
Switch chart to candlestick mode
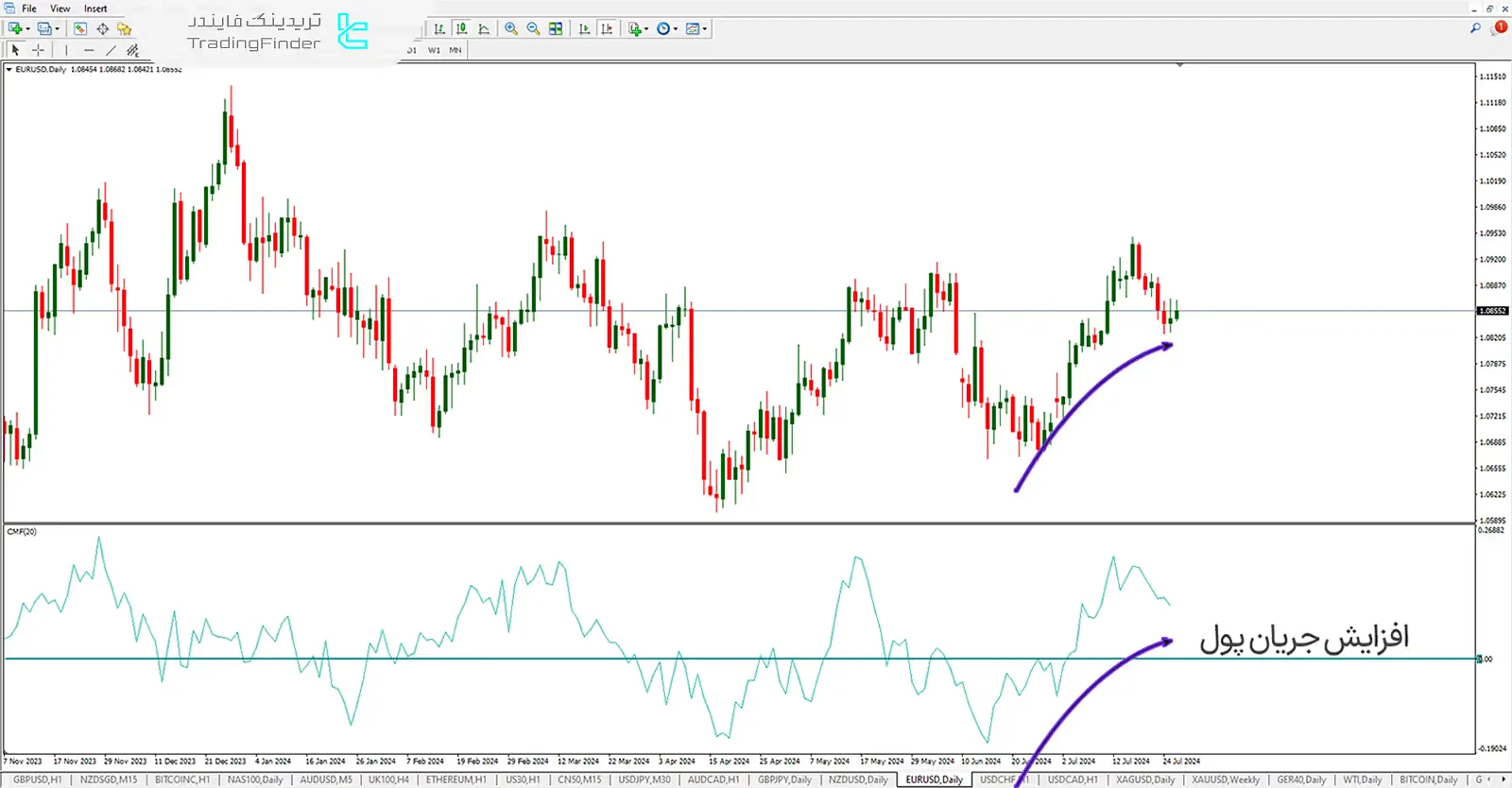tap(461, 29)
